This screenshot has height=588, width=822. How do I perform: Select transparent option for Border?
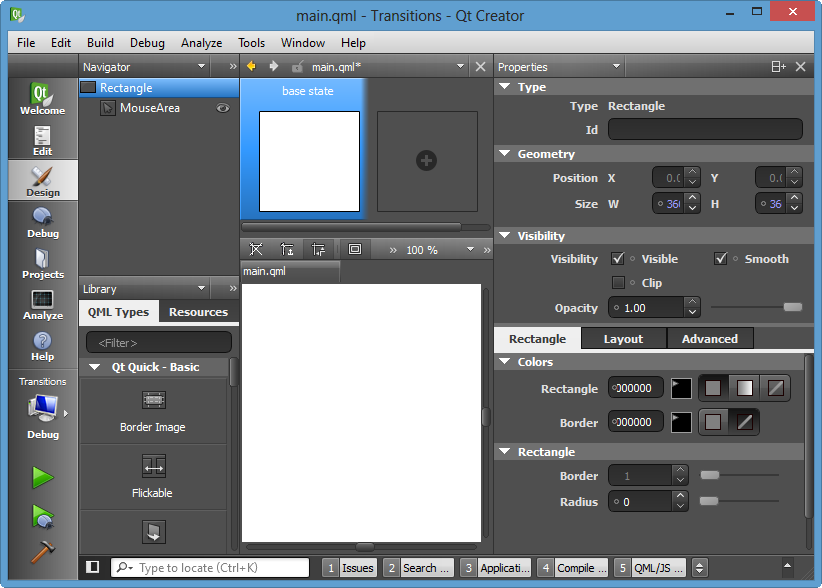(744, 422)
